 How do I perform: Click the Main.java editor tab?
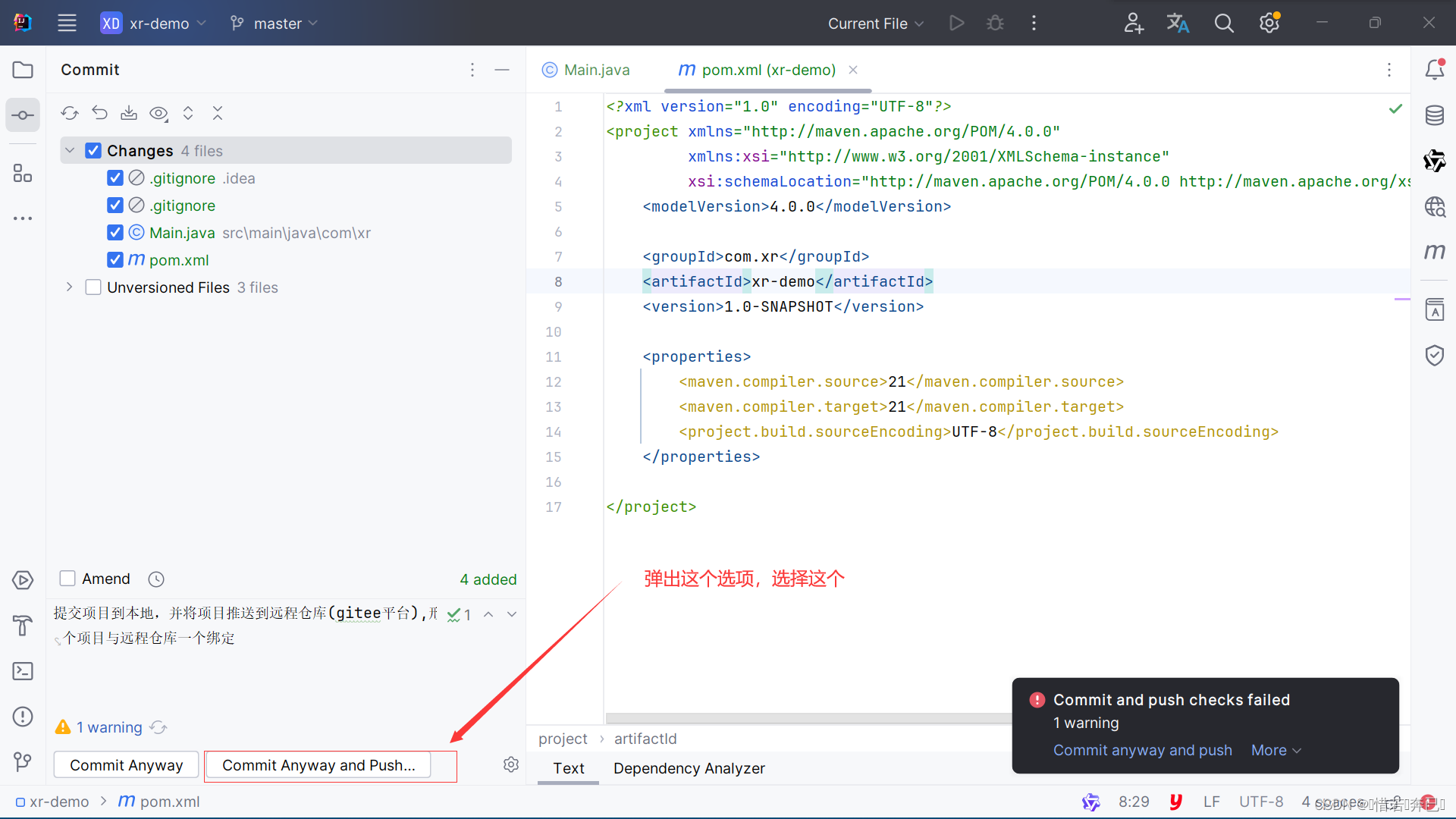coord(591,70)
